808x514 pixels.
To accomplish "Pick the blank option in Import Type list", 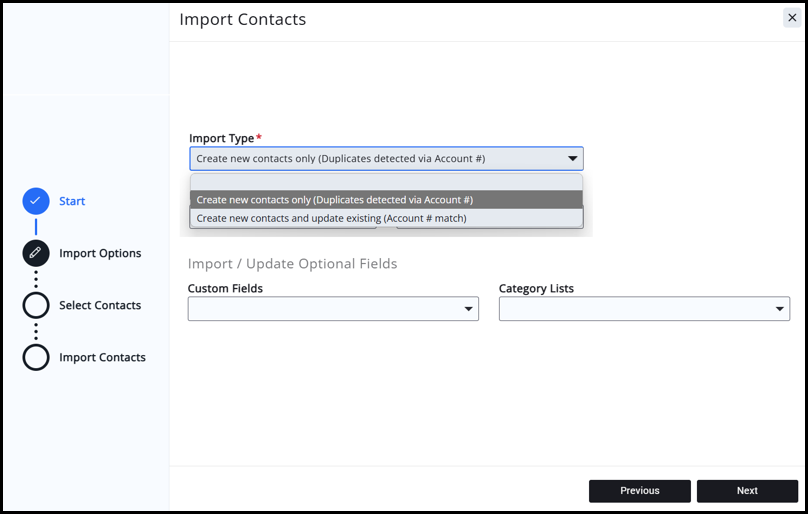I will (x=386, y=183).
